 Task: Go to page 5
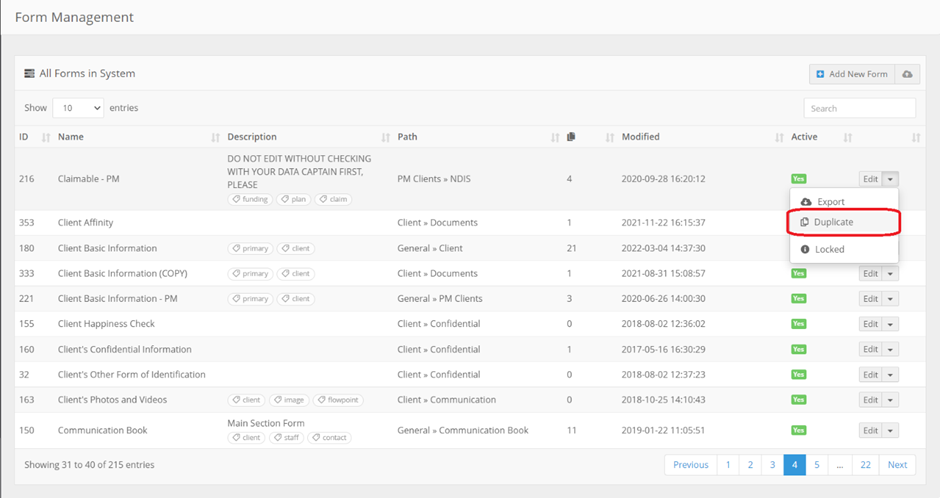(x=817, y=464)
